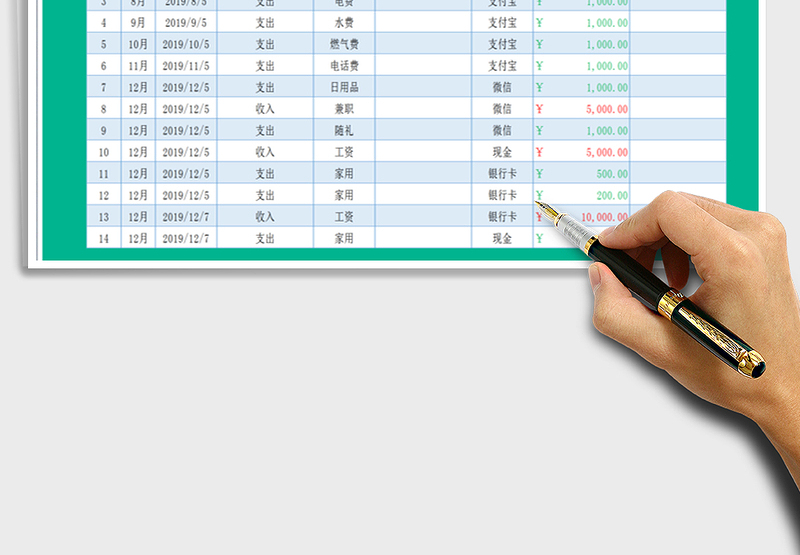Select the date cell 2019/9/5

(x=185, y=22)
